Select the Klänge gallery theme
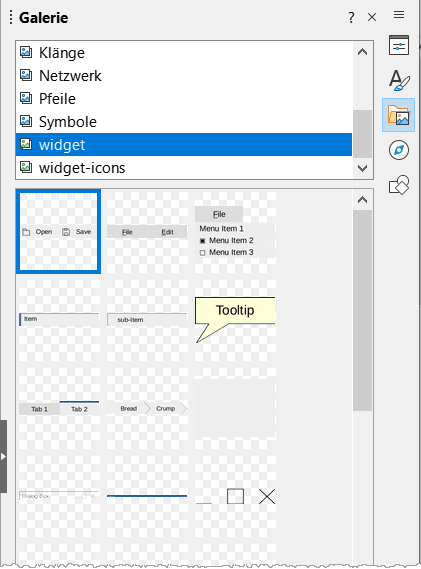Image resolution: width=421 pixels, height=569 pixels. 184,53
